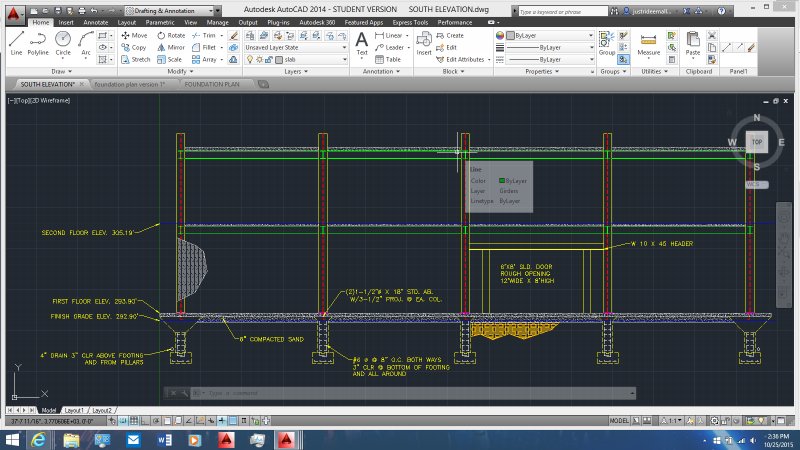Select the Polyline drawing tool
The height and width of the screenshot is (450, 800).
coord(38,42)
